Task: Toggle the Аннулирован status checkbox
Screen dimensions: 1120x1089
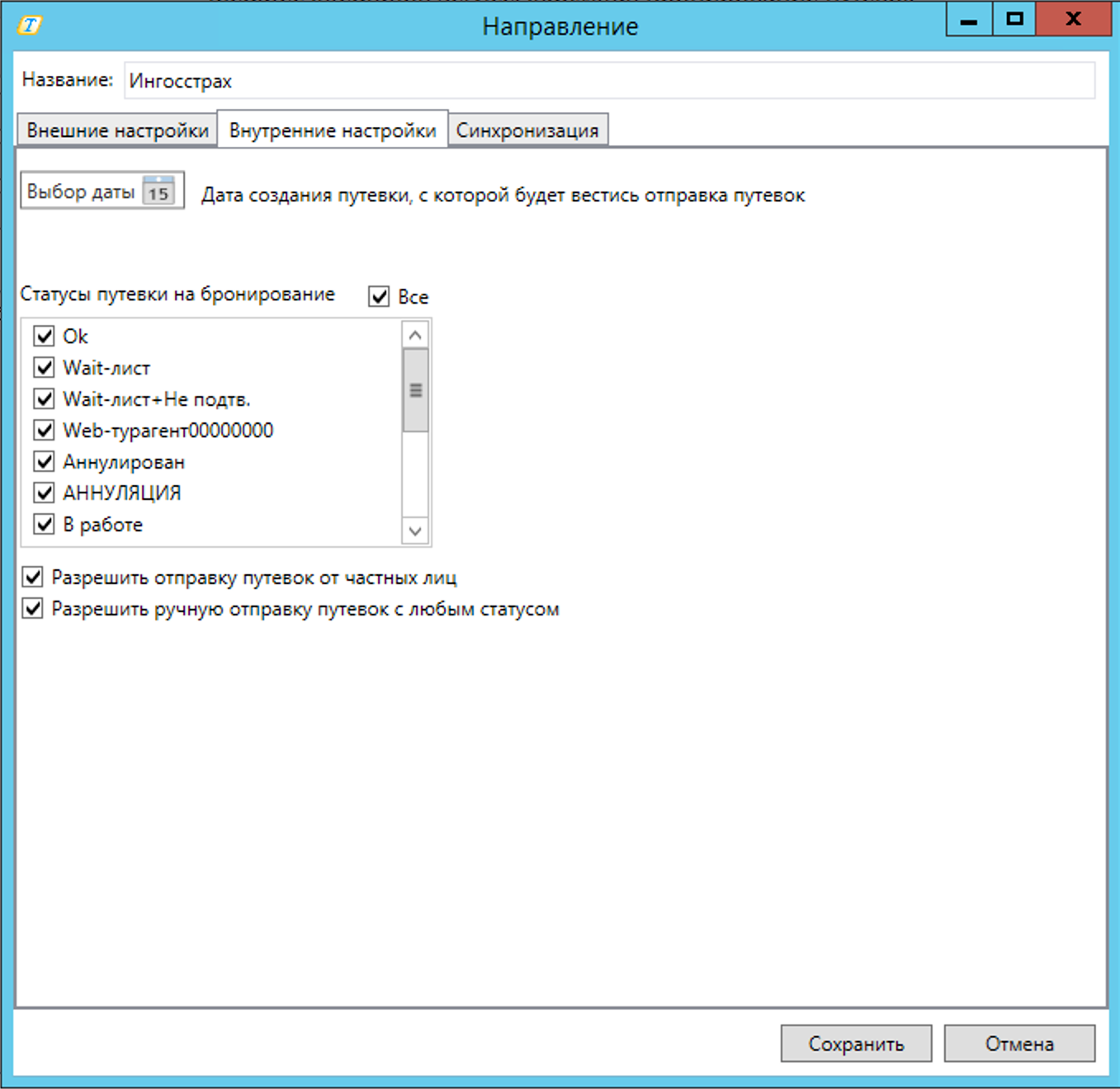Action: click(45, 462)
